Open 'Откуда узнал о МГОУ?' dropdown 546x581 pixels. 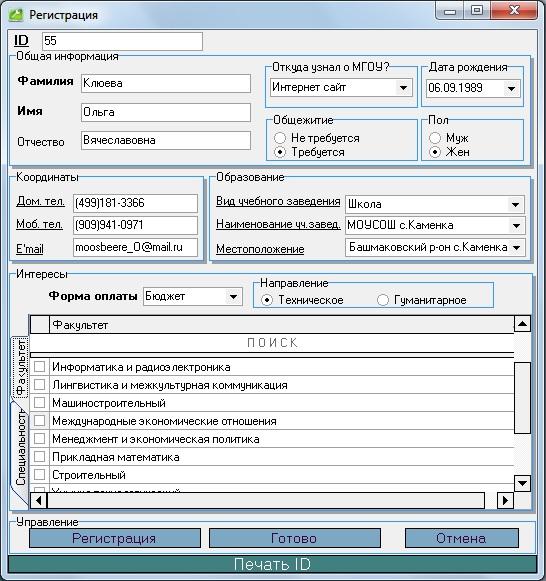(403, 88)
